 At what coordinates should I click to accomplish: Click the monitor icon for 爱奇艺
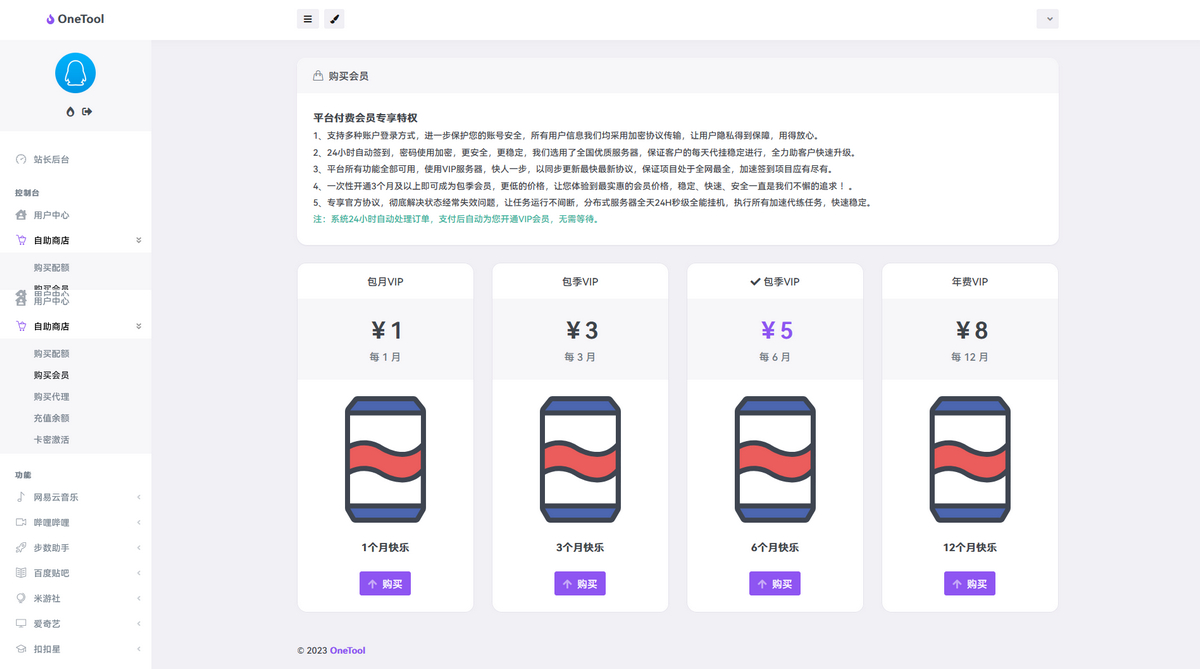21,623
